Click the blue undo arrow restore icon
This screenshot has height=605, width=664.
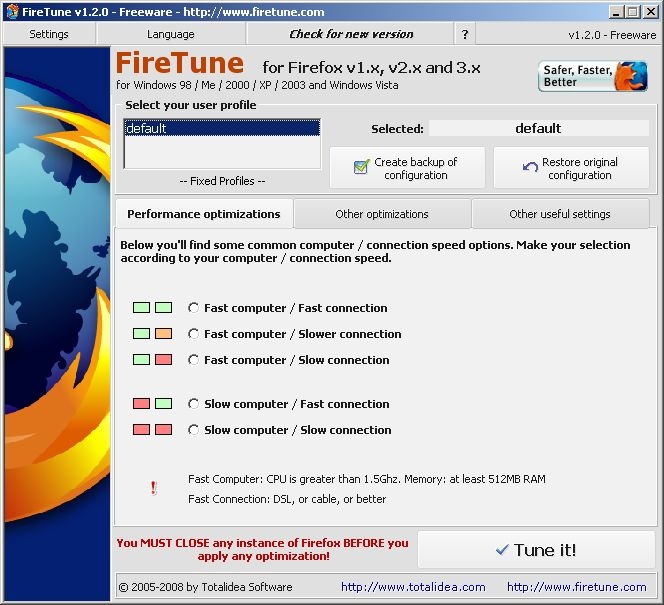(530, 168)
